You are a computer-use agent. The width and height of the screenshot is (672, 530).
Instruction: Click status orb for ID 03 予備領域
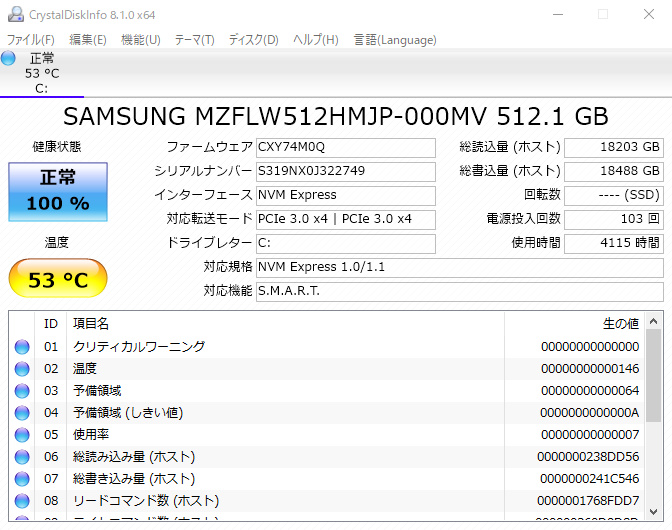tap(22, 391)
